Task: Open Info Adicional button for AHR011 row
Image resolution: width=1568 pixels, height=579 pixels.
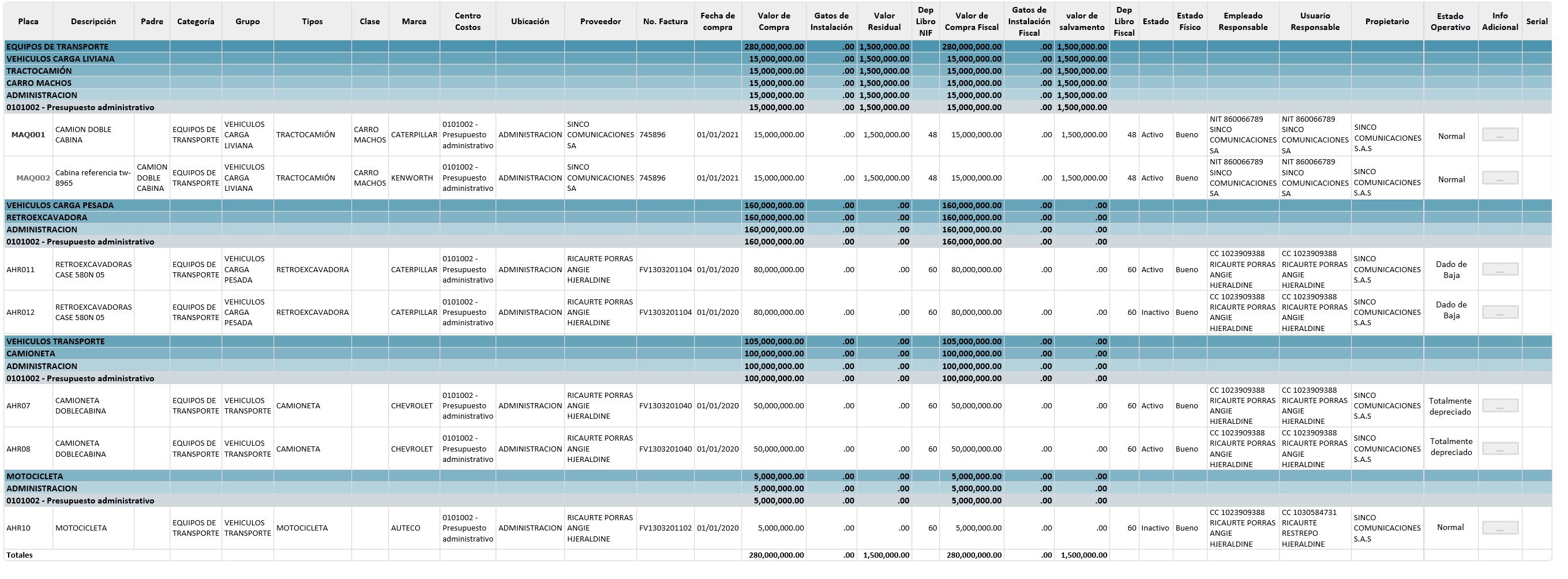Action: (1500, 269)
